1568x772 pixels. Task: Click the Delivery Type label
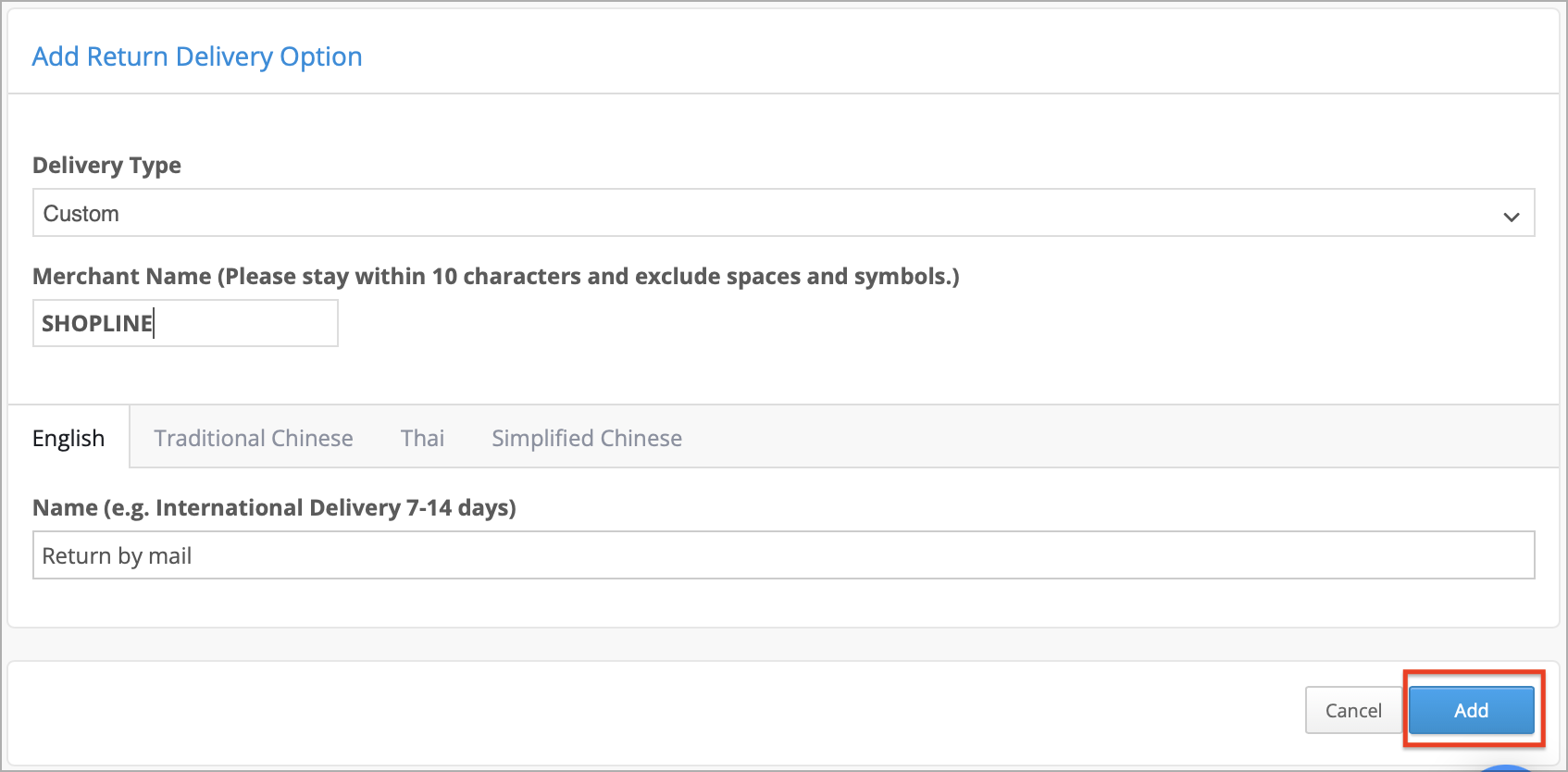(x=106, y=165)
